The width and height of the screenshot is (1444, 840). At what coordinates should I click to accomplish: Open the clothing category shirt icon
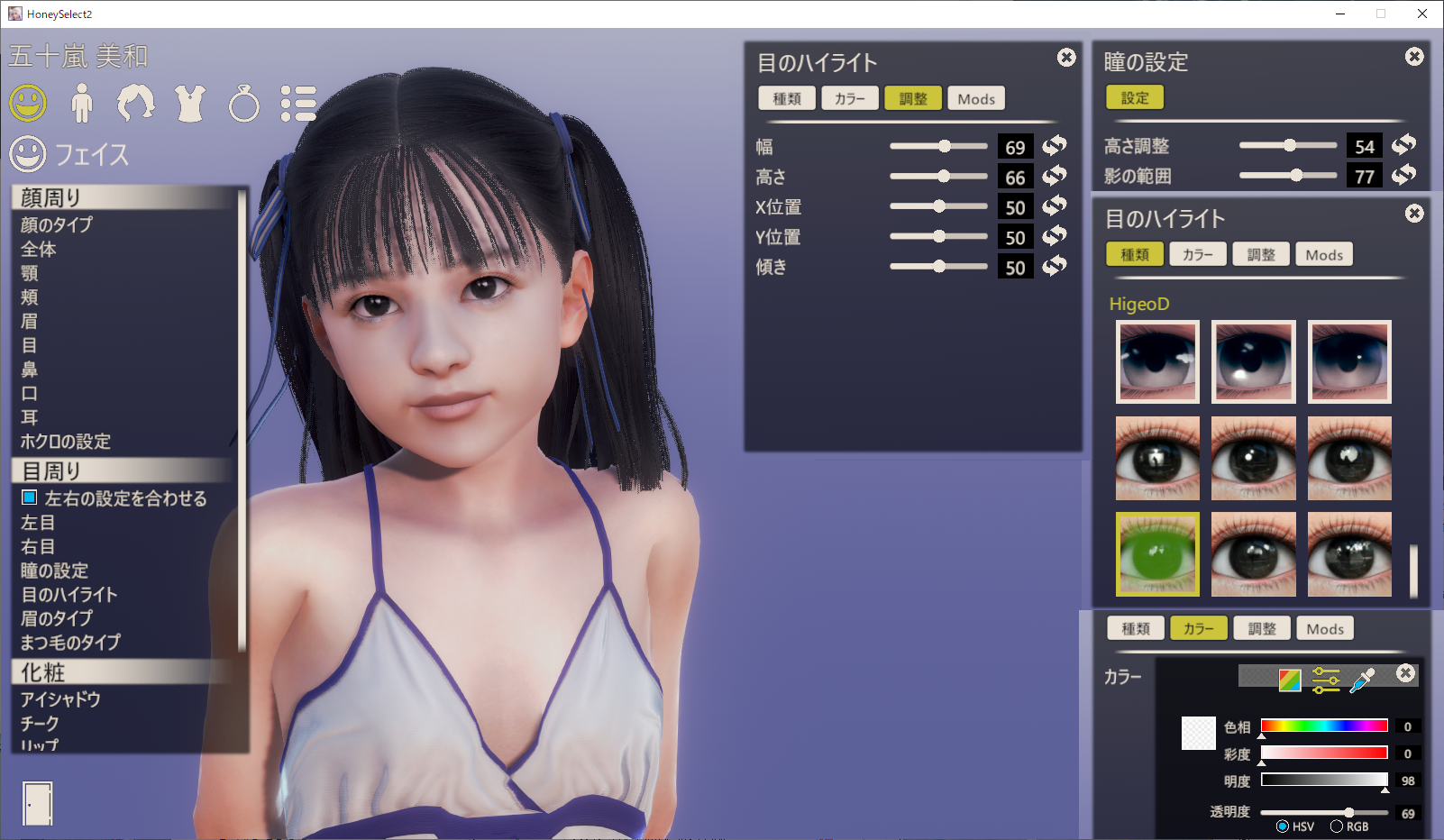coord(189,103)
